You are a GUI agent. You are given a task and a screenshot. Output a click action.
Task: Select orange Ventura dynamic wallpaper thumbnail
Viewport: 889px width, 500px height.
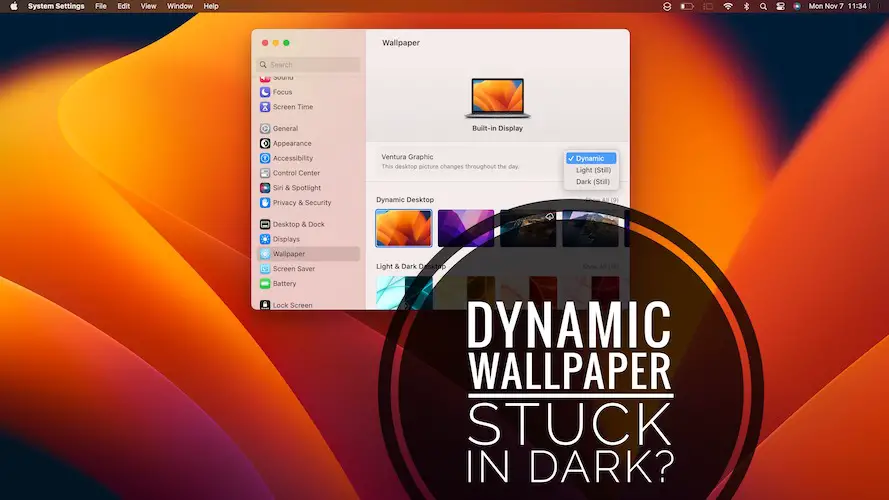(404, 228)
